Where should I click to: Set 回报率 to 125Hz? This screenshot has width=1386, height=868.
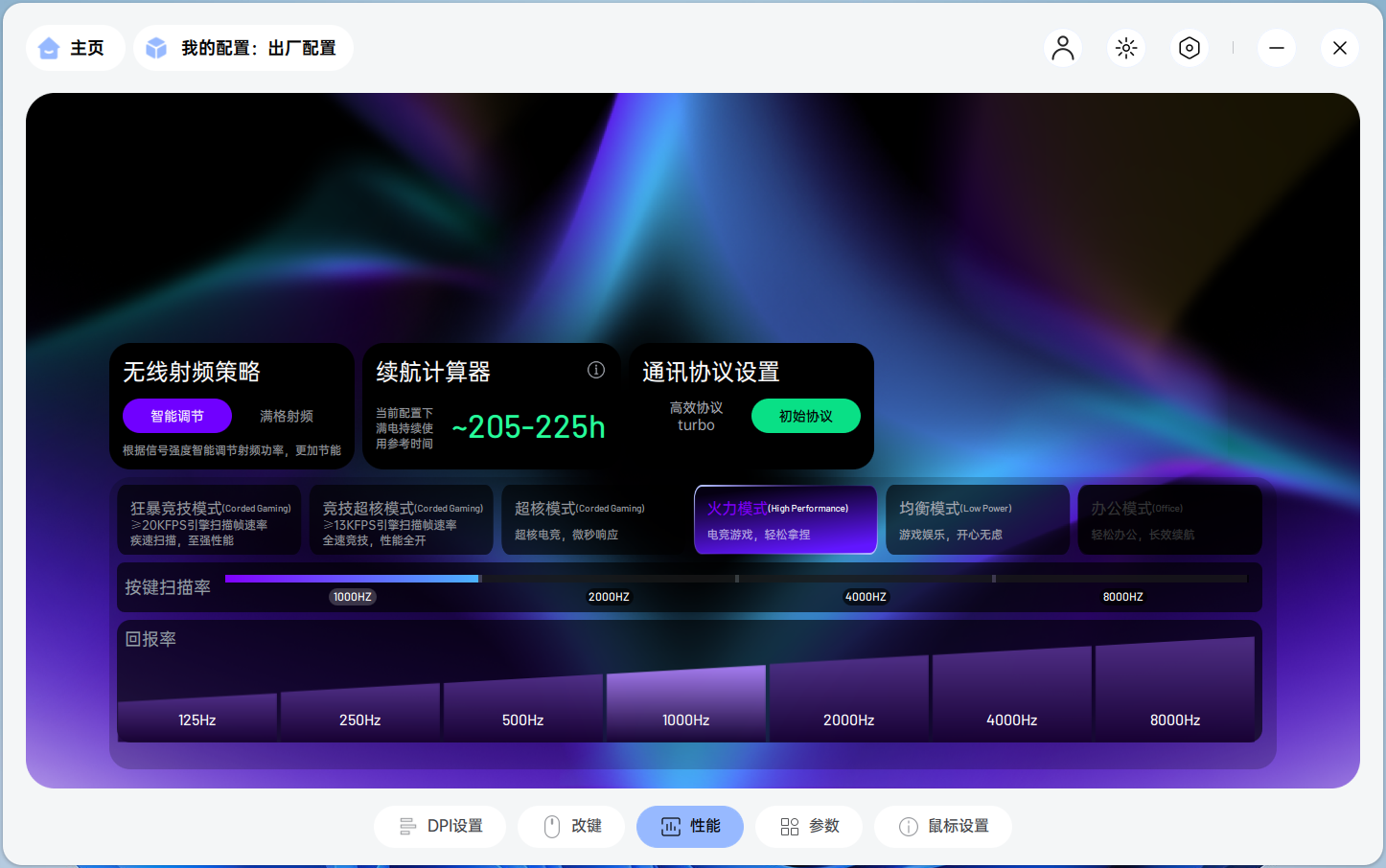(x=197, y=717)
